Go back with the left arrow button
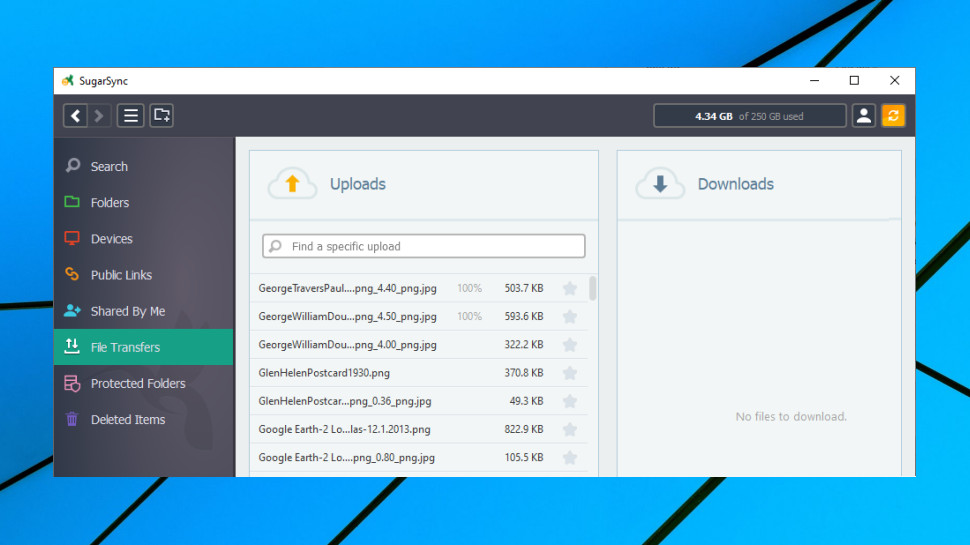The image size is (970, 545). tap(75, 116)
